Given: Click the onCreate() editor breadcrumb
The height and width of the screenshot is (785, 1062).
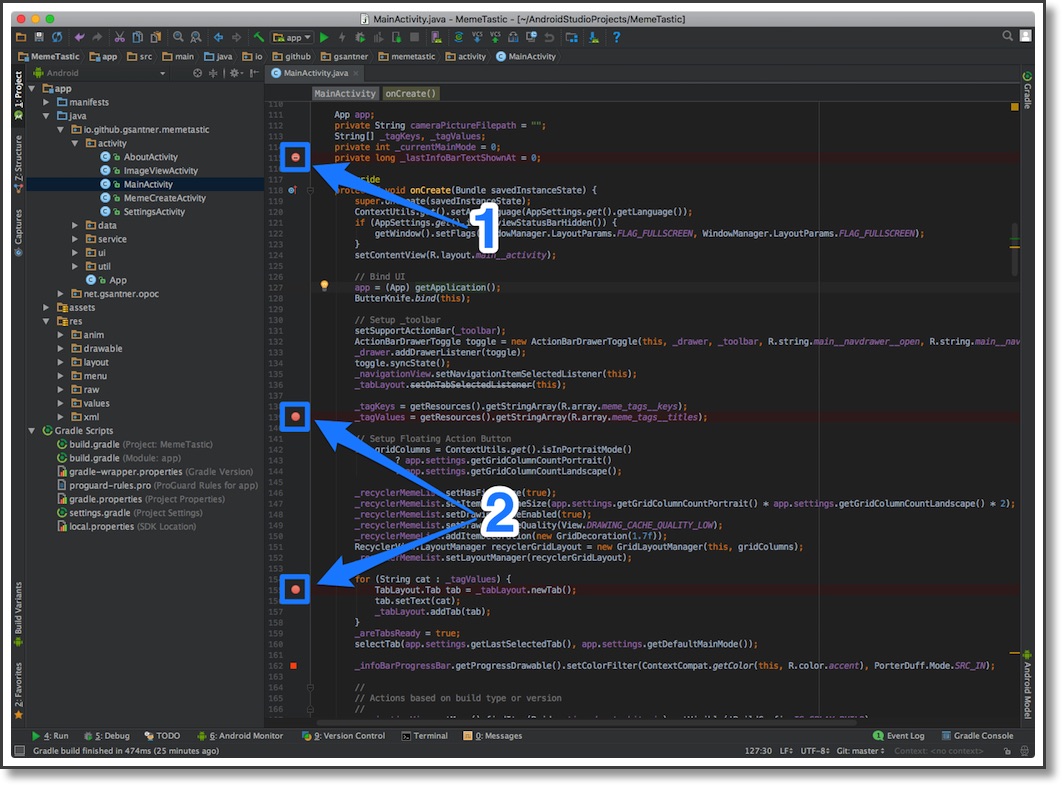Looking at the screenshot, I should (411, 93).
